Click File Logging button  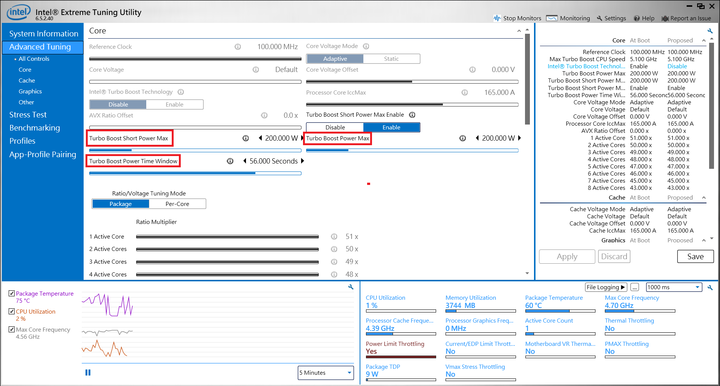[606, 287]
